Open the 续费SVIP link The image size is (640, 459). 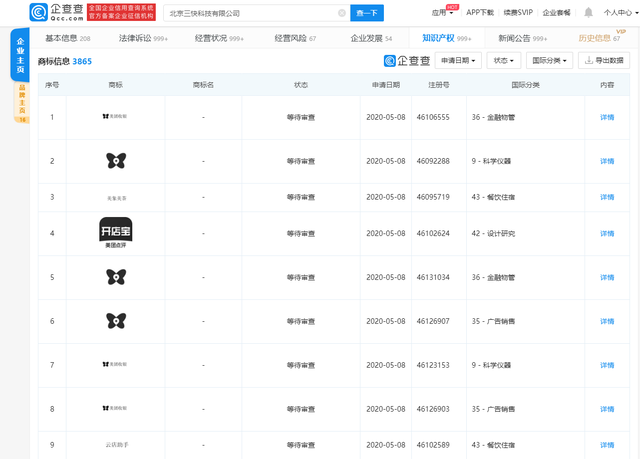[518, 13]
